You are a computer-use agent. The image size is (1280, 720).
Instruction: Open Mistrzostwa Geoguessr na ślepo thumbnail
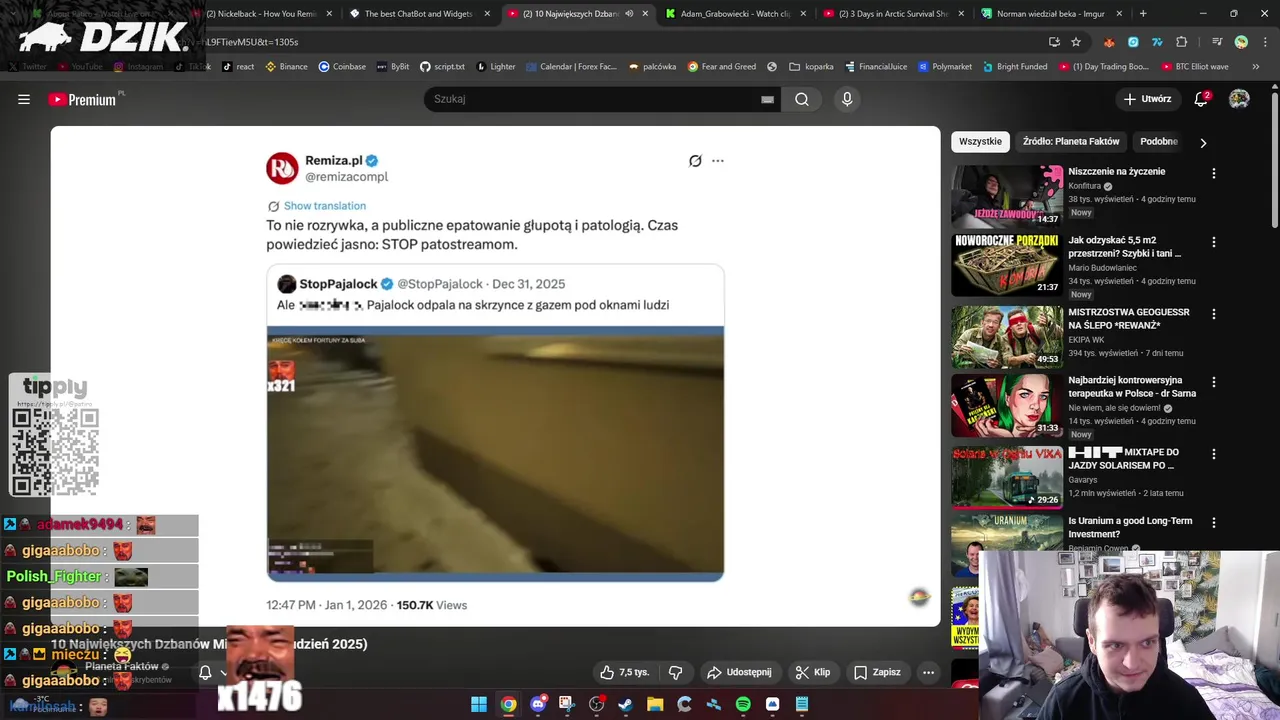point(1007,336)
